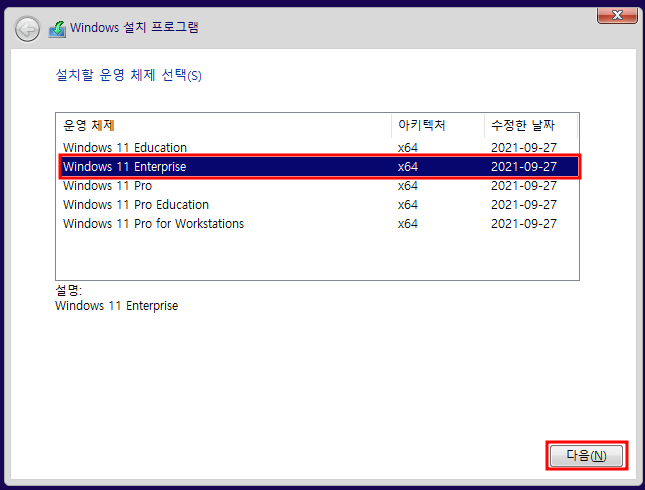The width and height of the screenshot is (645, 490).
Task: Click the 설명: label
Action: click(x=69, y=290)
